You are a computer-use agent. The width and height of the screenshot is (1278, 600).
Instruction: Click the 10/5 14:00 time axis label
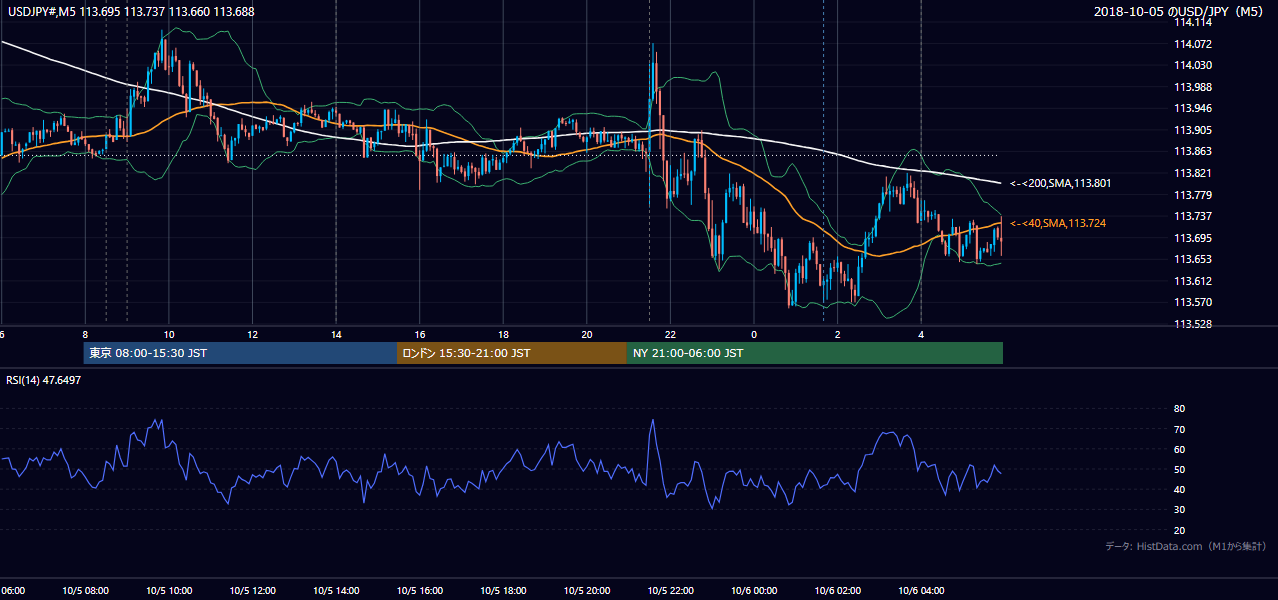(336, 591)
